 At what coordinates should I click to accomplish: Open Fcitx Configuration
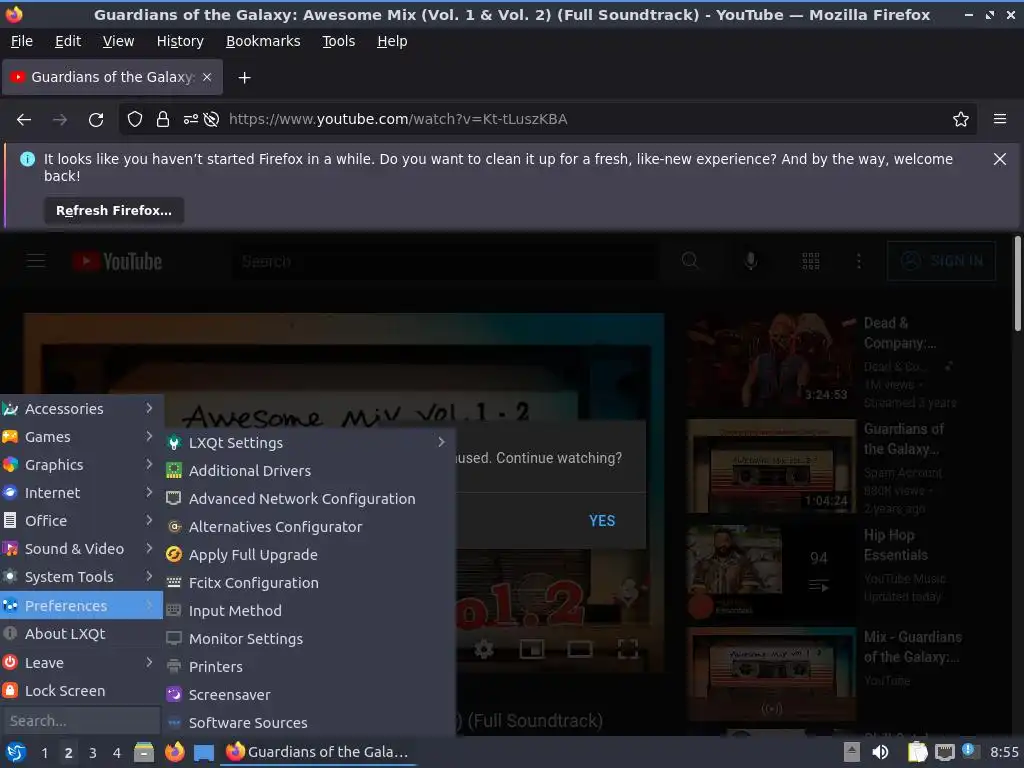pyautogui.click(x=308, y=583)
